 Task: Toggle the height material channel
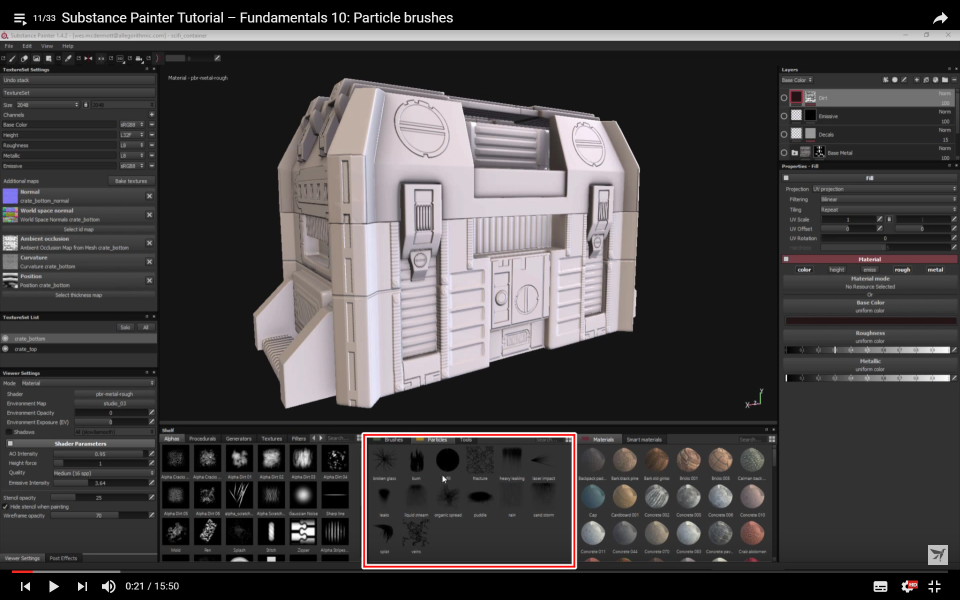[836, 269]
